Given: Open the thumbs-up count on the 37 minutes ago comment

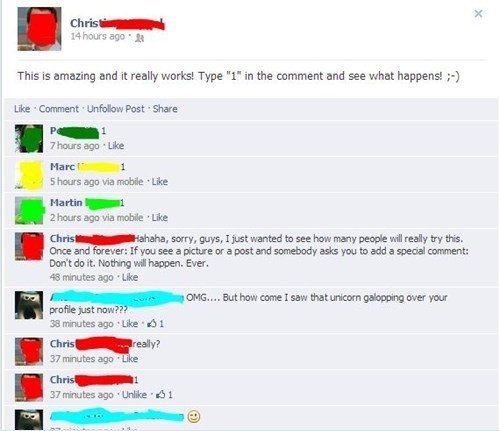Looking at the screenshot, I should tap(165, 395).
